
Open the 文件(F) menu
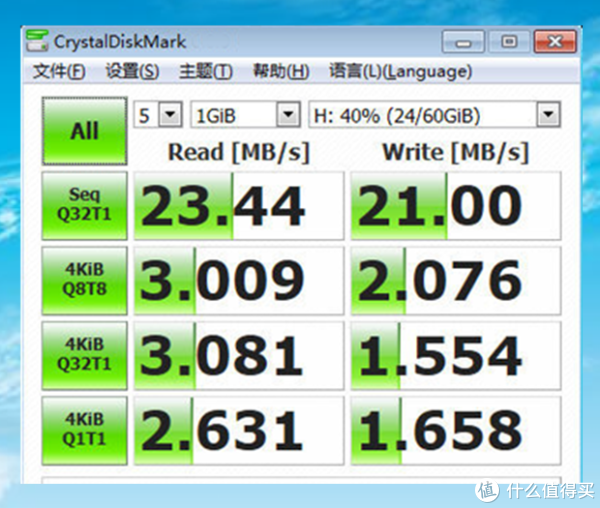click(x=59, y=72)
